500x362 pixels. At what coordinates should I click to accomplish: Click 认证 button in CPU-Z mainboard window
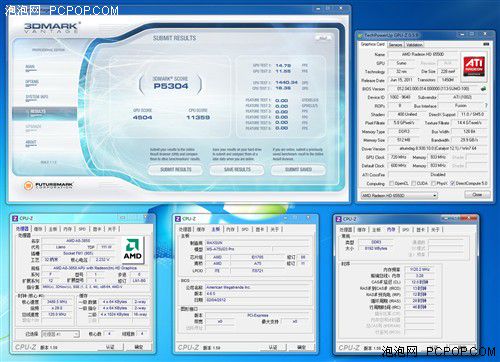coord(273,347)
